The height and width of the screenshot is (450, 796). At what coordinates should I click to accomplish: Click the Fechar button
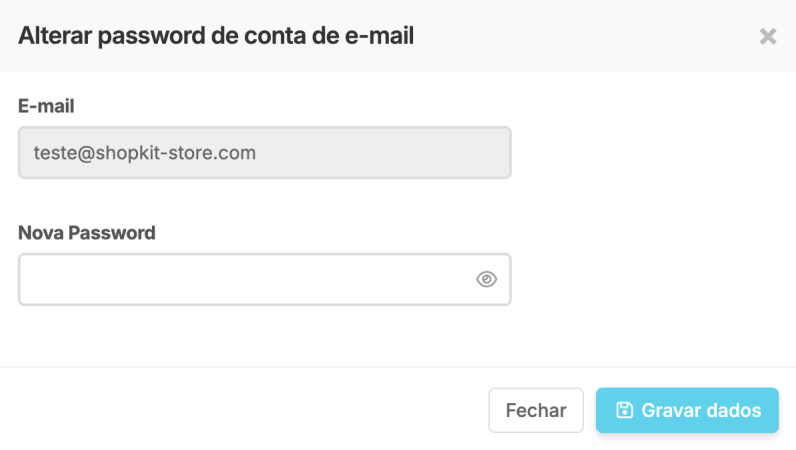pyautogui.click(x=536, y=410)
